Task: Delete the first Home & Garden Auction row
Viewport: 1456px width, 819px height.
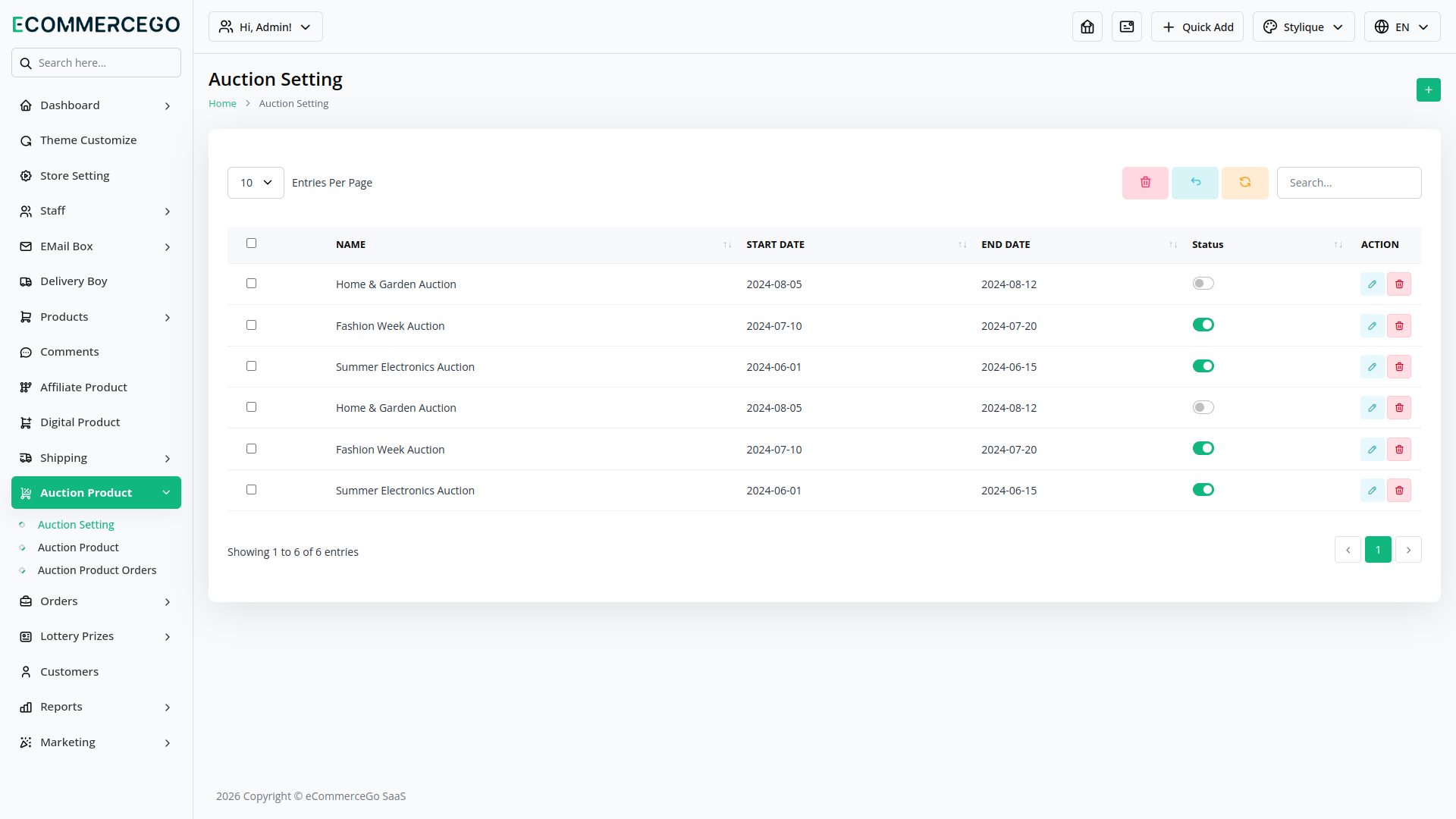Action: [1399, 284]
